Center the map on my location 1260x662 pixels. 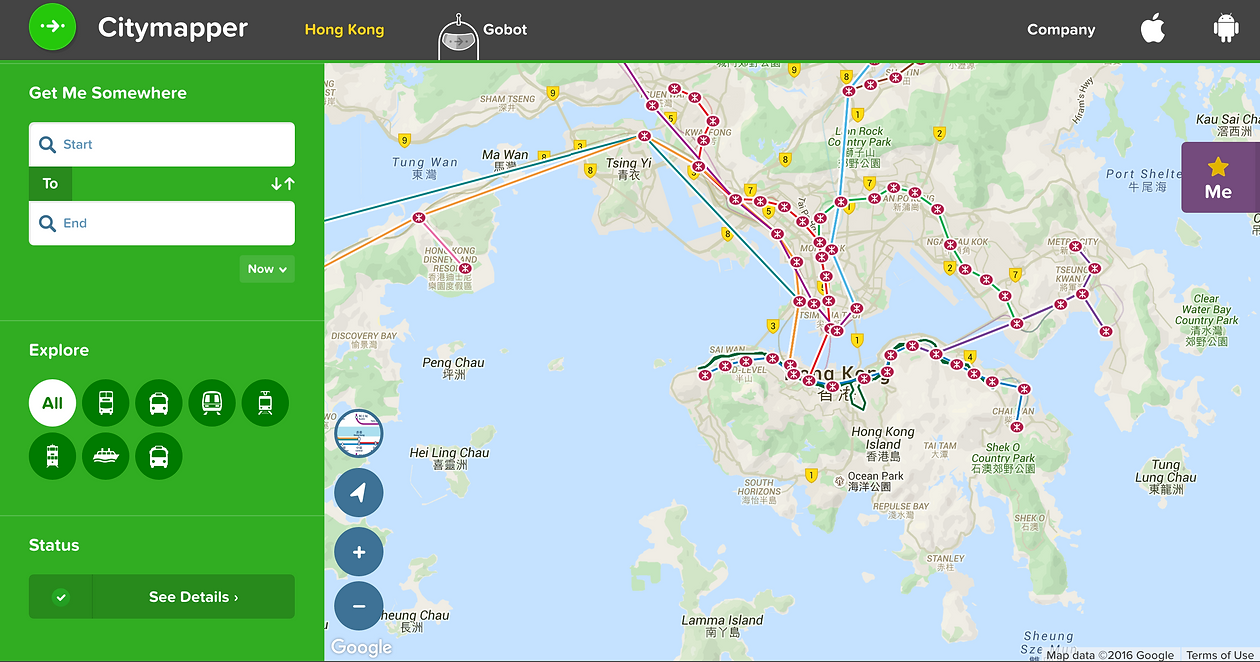click(x=359, y=492)
